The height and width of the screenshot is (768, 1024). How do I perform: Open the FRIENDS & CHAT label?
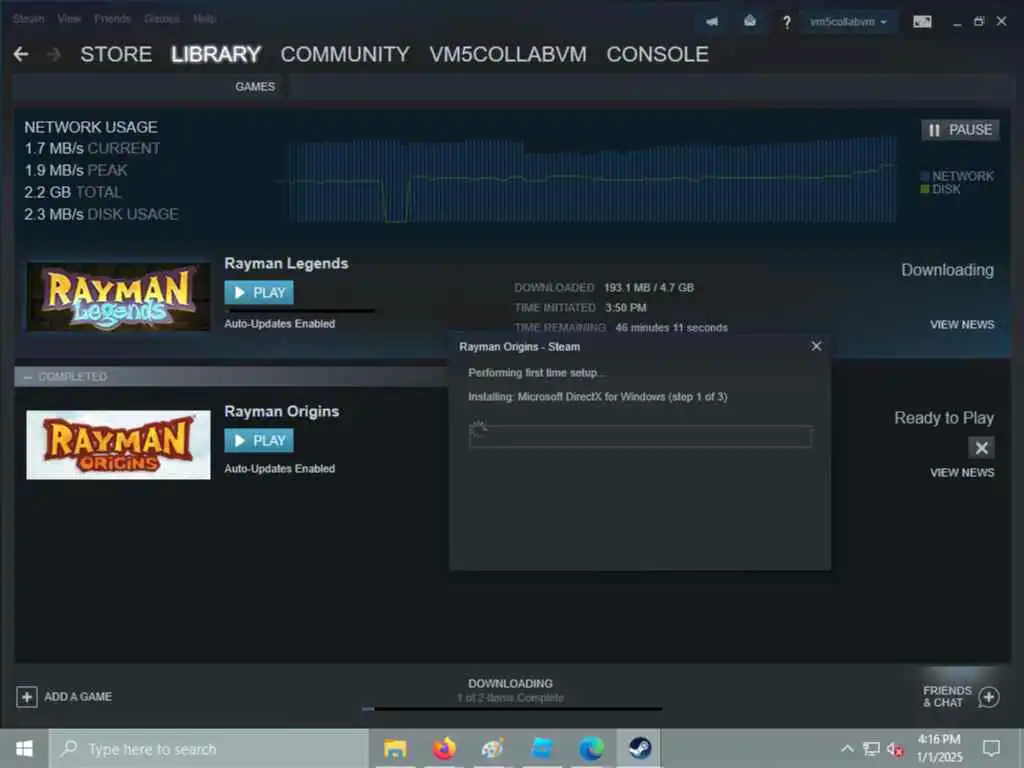pos(947,696)
